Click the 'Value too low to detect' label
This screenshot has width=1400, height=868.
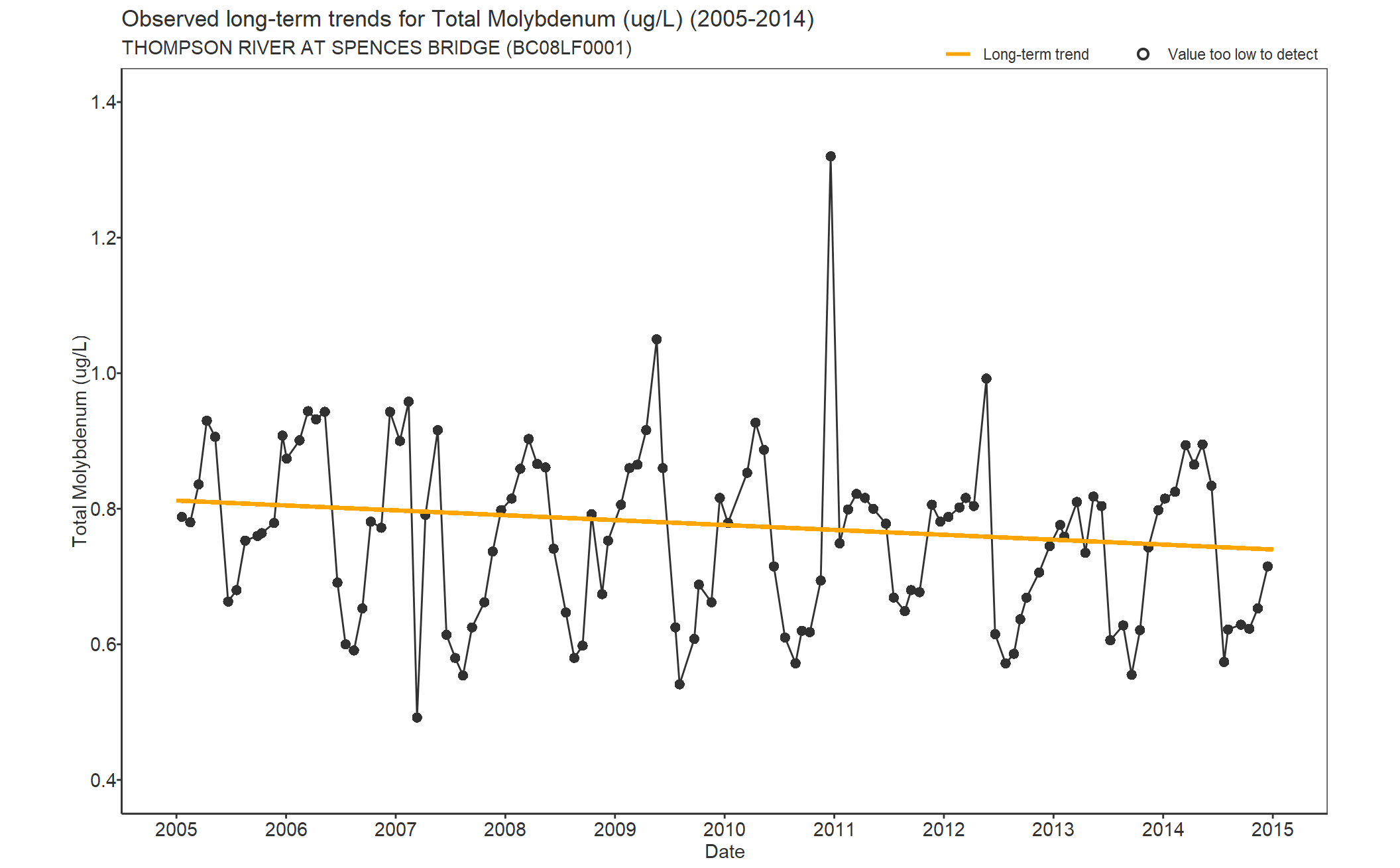[x=1242, y=54]
